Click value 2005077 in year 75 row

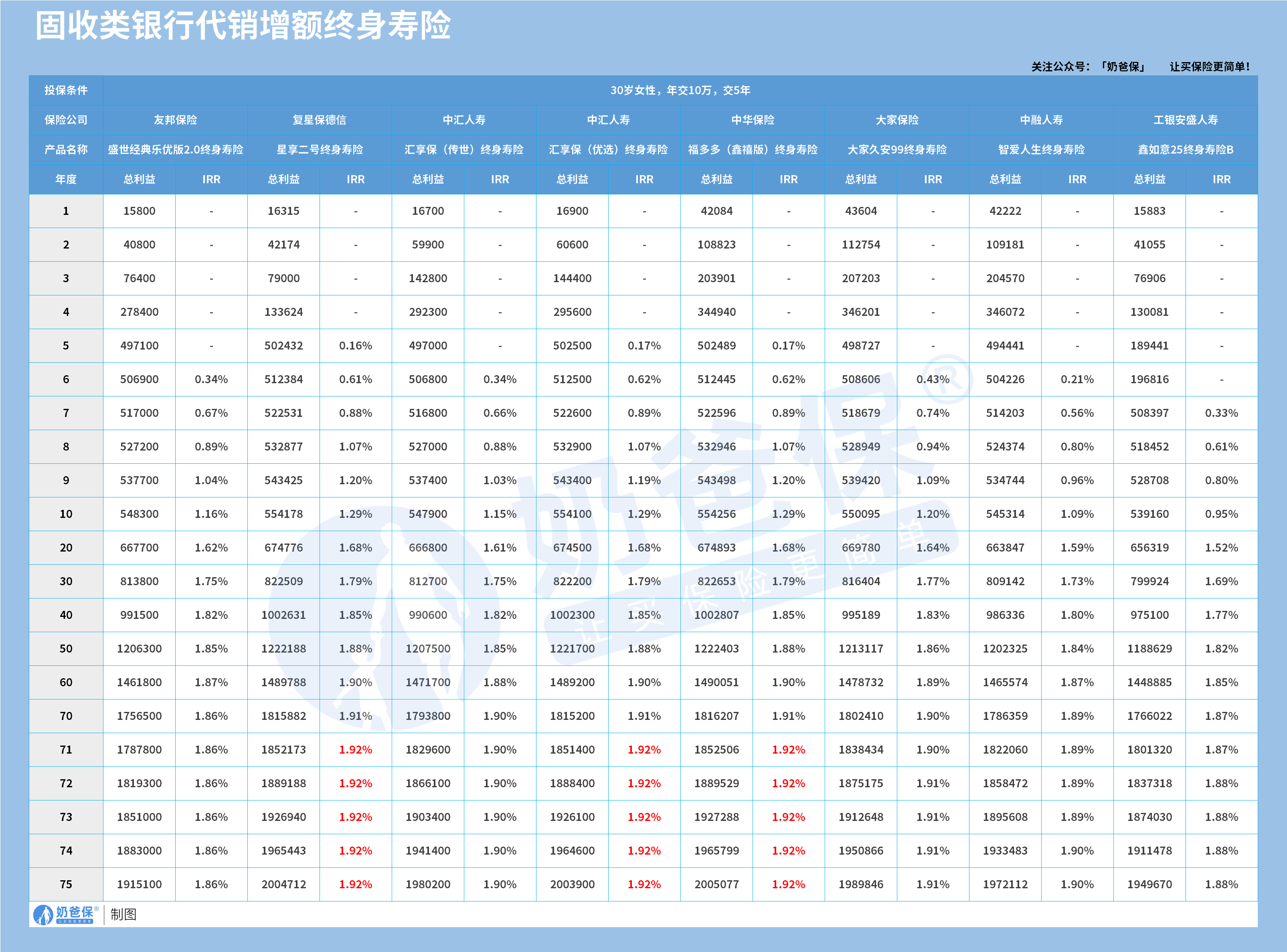[x=717, y=885]
